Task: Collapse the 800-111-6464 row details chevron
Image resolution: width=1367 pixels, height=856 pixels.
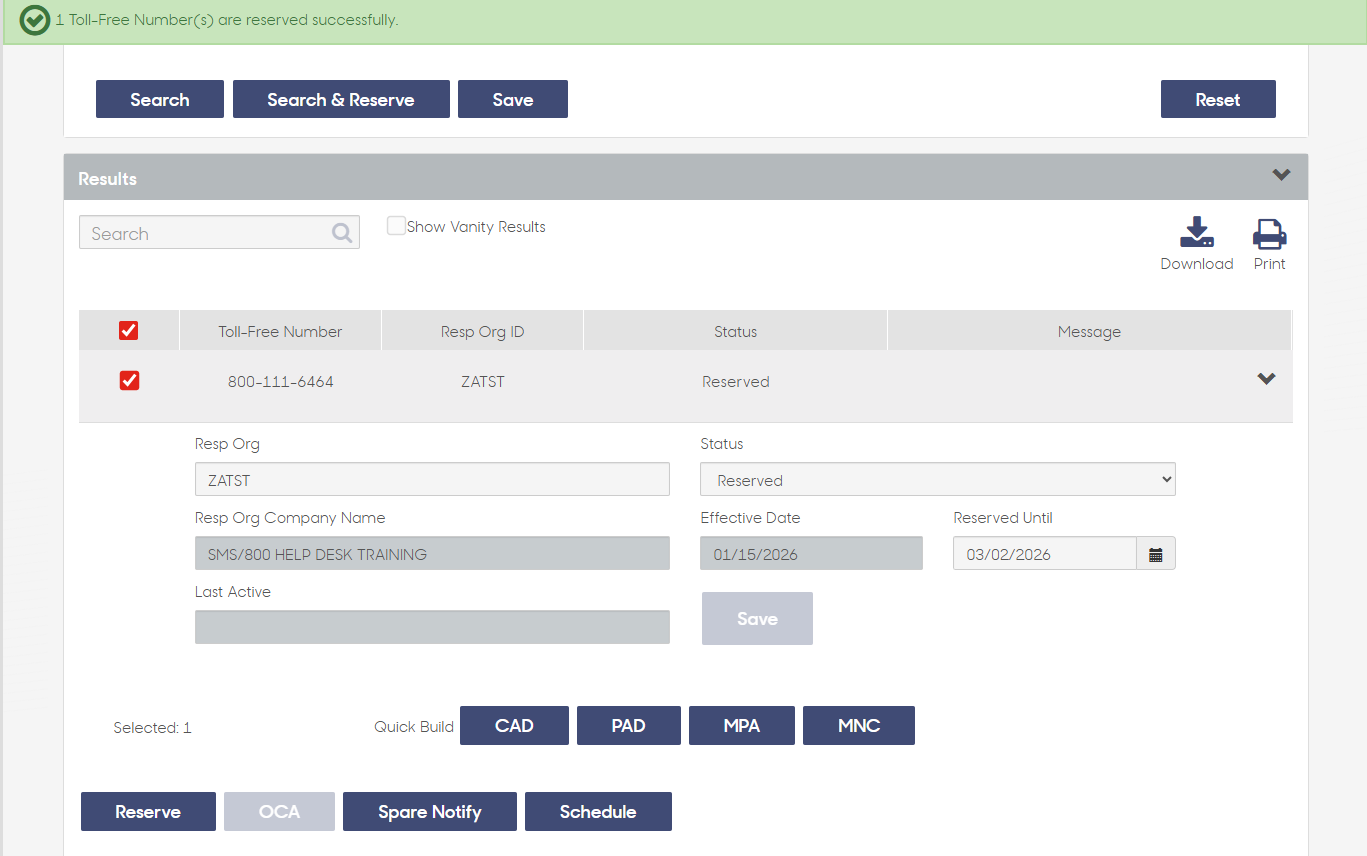Action: (1266, 379)
